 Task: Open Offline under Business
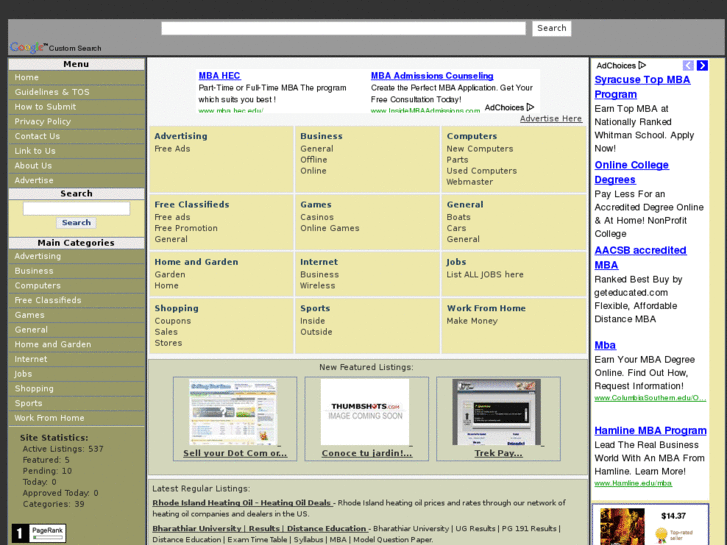click(314, 160)
